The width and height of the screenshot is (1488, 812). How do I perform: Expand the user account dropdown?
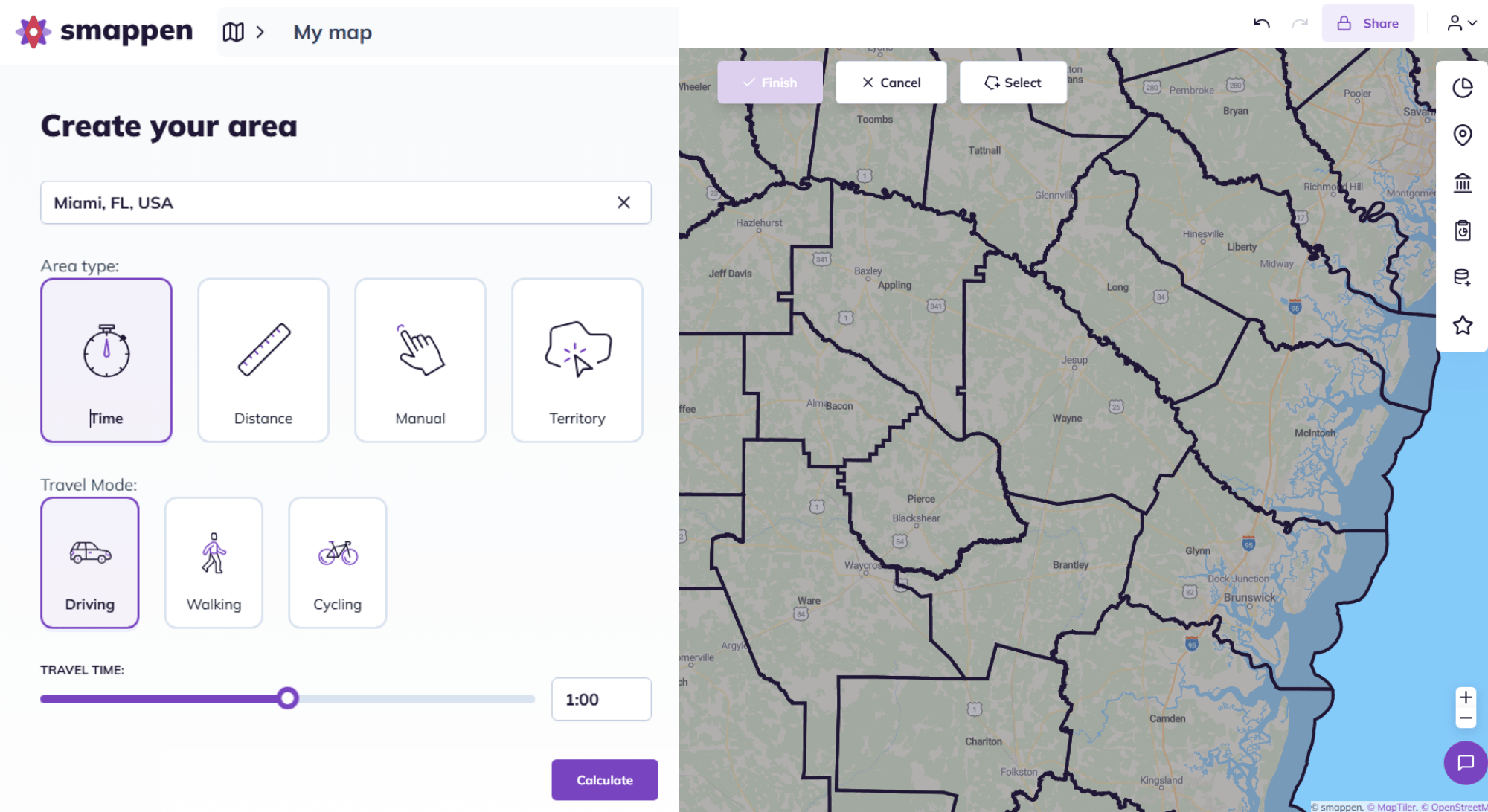1461,23
